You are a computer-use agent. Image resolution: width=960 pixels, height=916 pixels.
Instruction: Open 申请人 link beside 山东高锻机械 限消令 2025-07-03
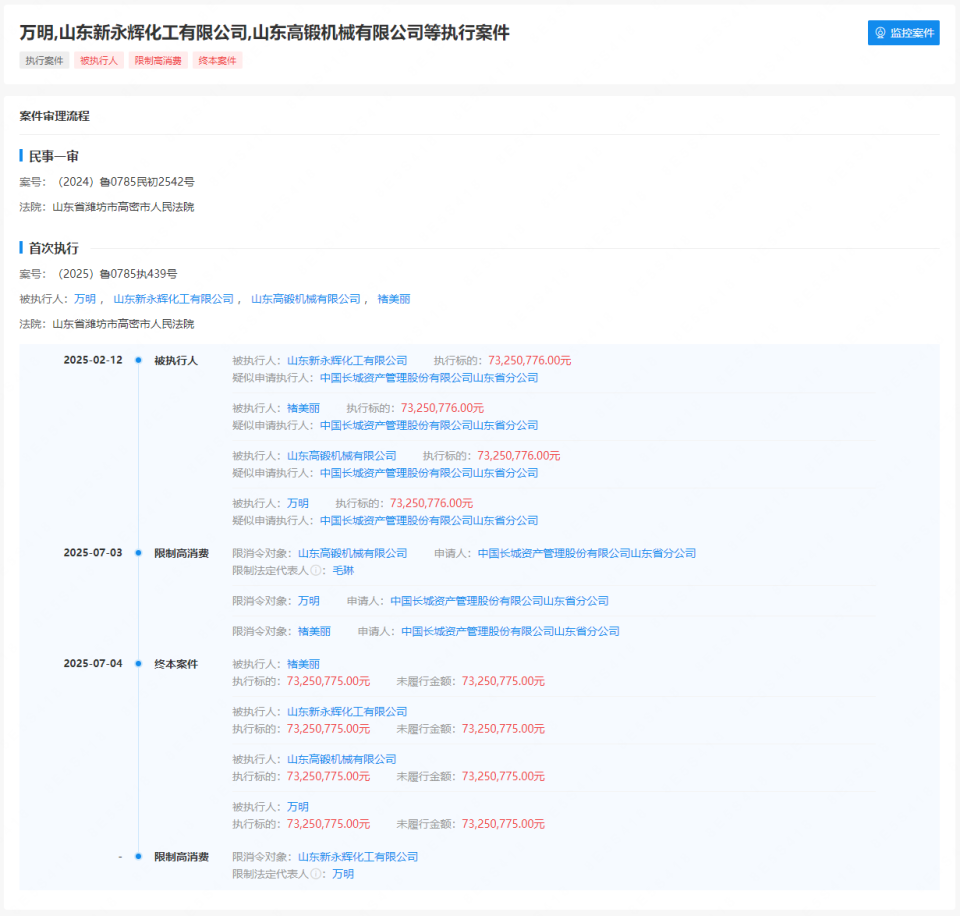pos(587,554)
